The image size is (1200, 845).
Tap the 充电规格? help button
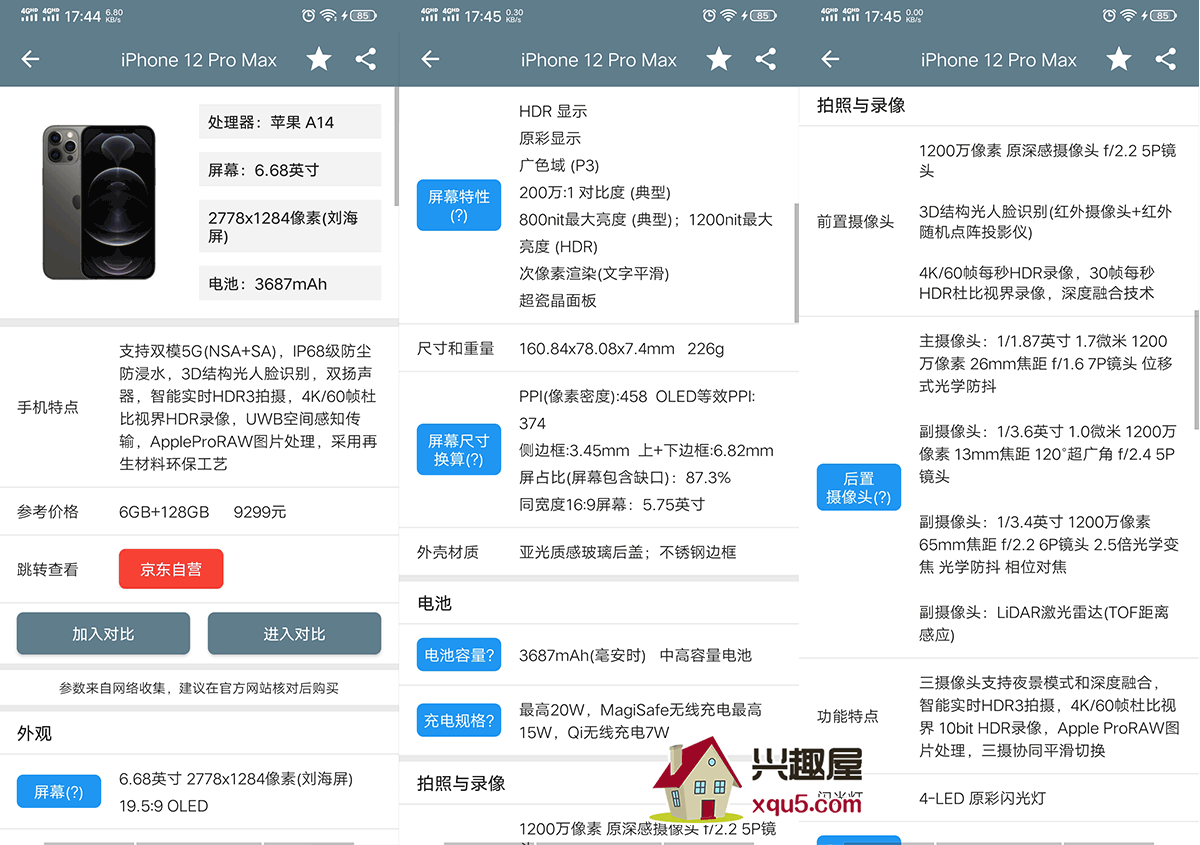click(459, 720)
